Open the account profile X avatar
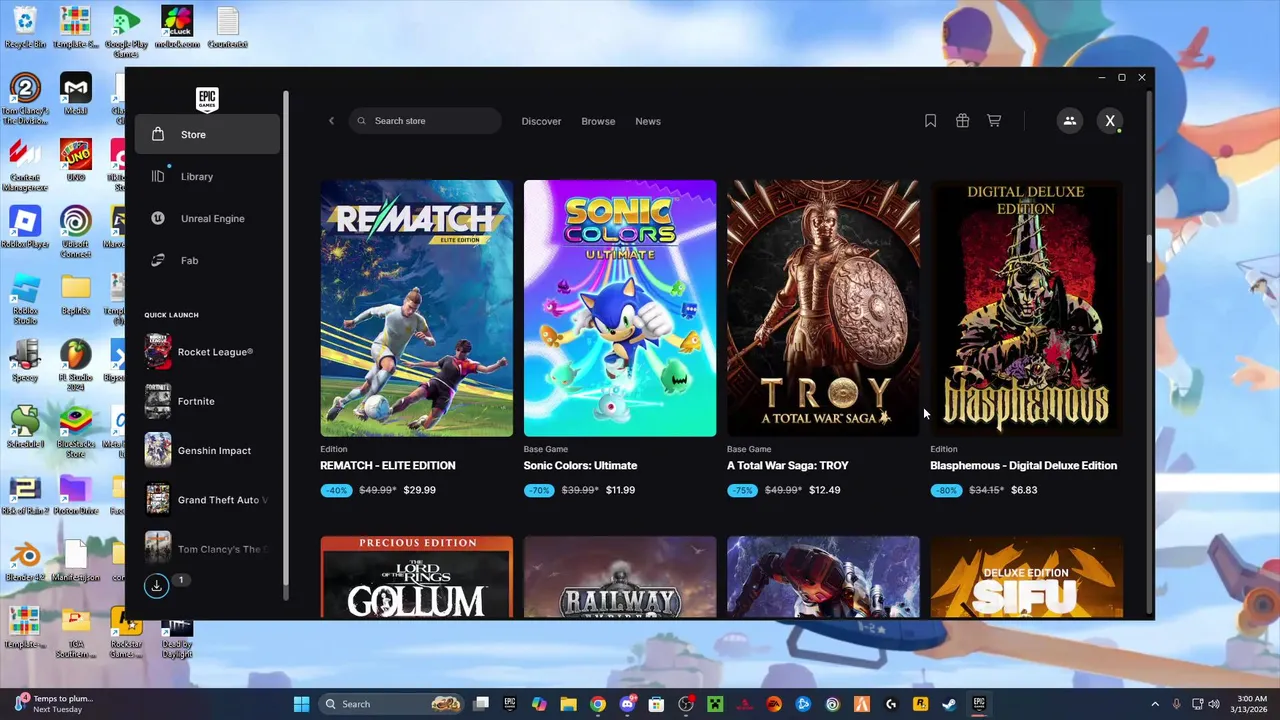 pyautogui.click(x=1110, y=121)
